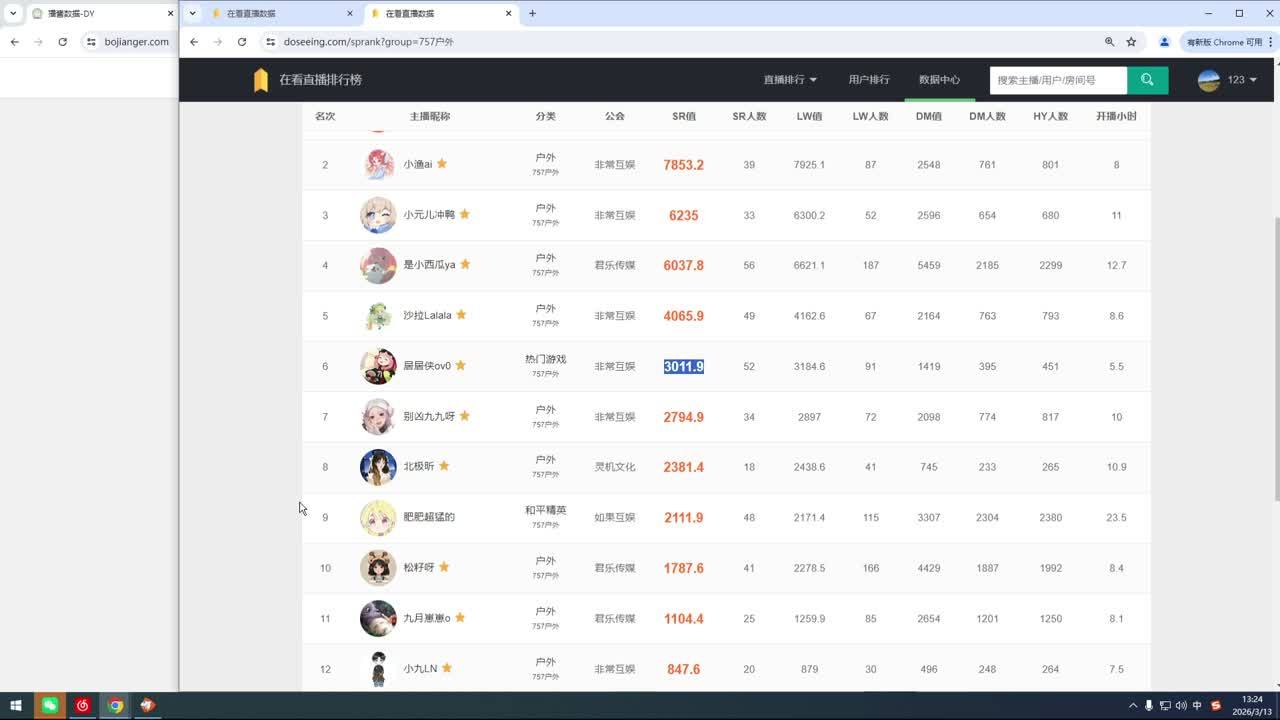Open a new browser tab
The width and height of the screenshot is (1280, 720).
[533, 14]
